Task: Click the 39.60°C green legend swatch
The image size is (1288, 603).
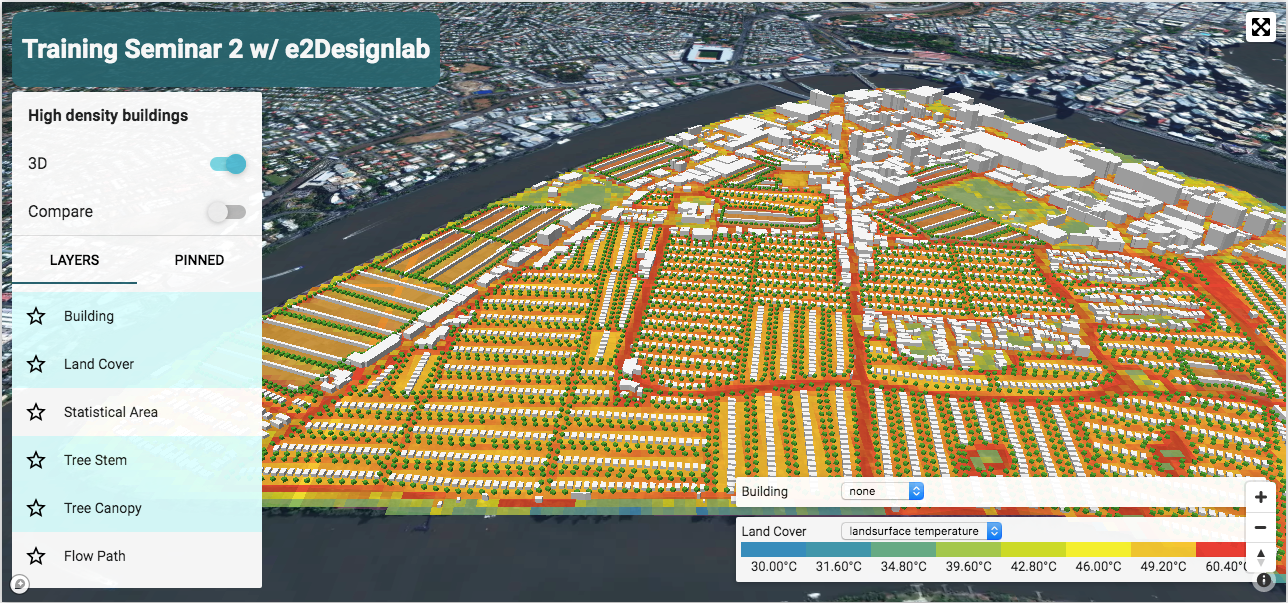Action: coord(968,550)
